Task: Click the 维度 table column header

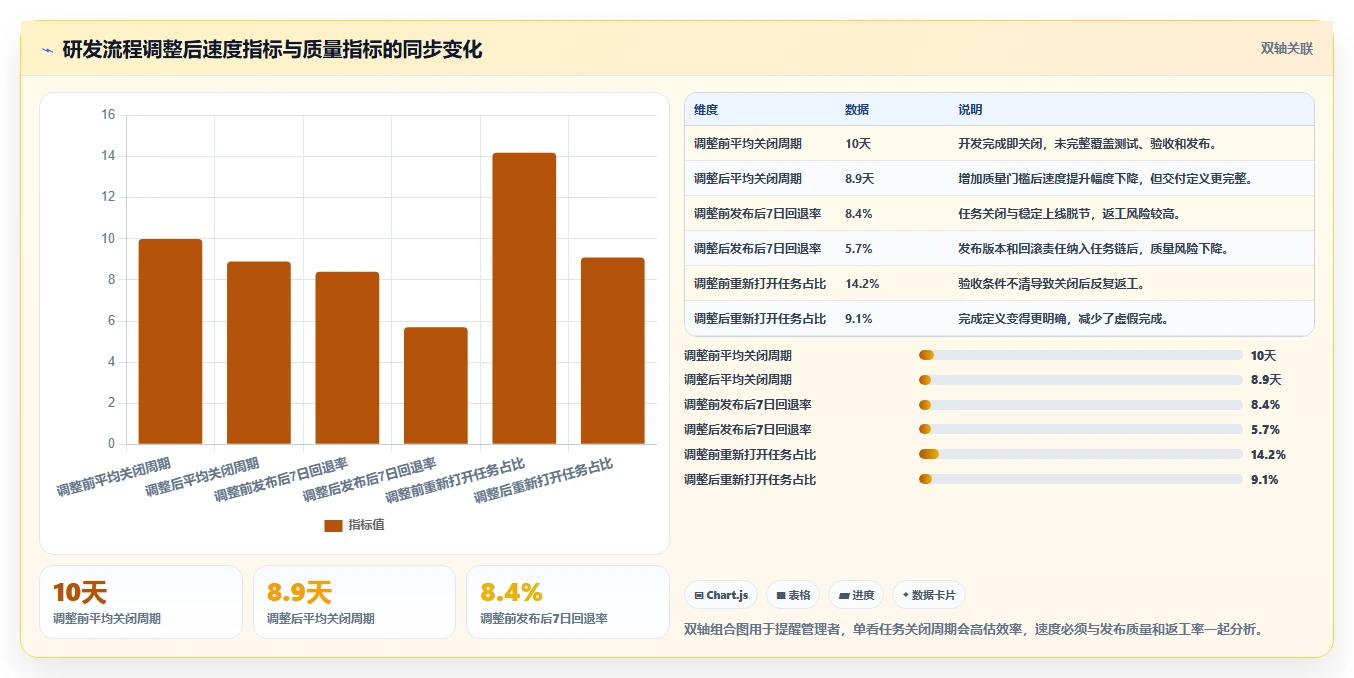Action: point(706,110)
